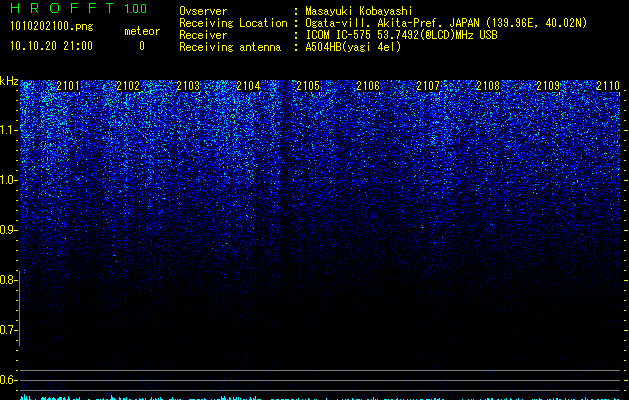Click the 0.6 kHz axis label
The width and height of the screenshot is (629, 400).
pyautogui.click(x=8, y=380)
